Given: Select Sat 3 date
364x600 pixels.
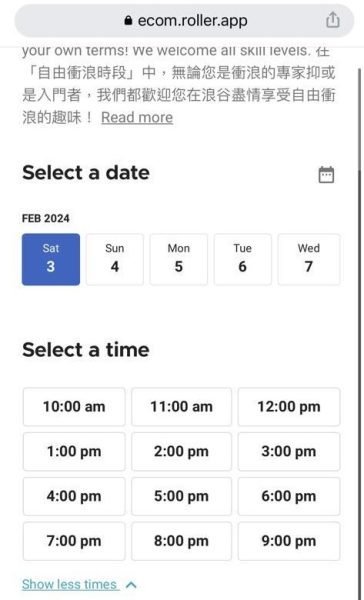Looking at the screenshot, I should [x=51, y=259].
